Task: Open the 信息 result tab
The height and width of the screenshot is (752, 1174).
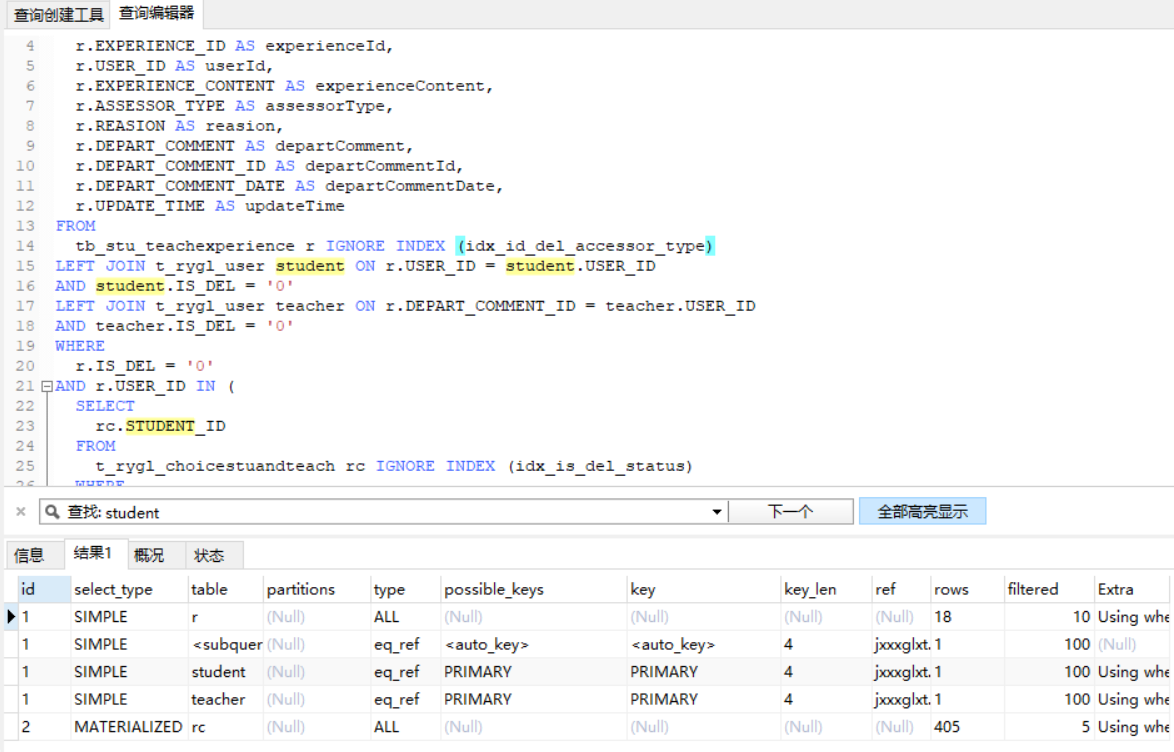Action: pyautogui.click(x=29, y=555)
